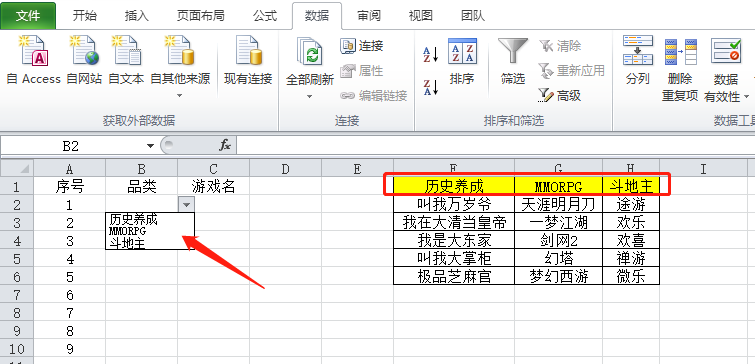Image resolution: width=755 pixels, height=364 pixels.
Task: Sort ascending A to Z
Action: pyautogui.click(x=430, y=54)
